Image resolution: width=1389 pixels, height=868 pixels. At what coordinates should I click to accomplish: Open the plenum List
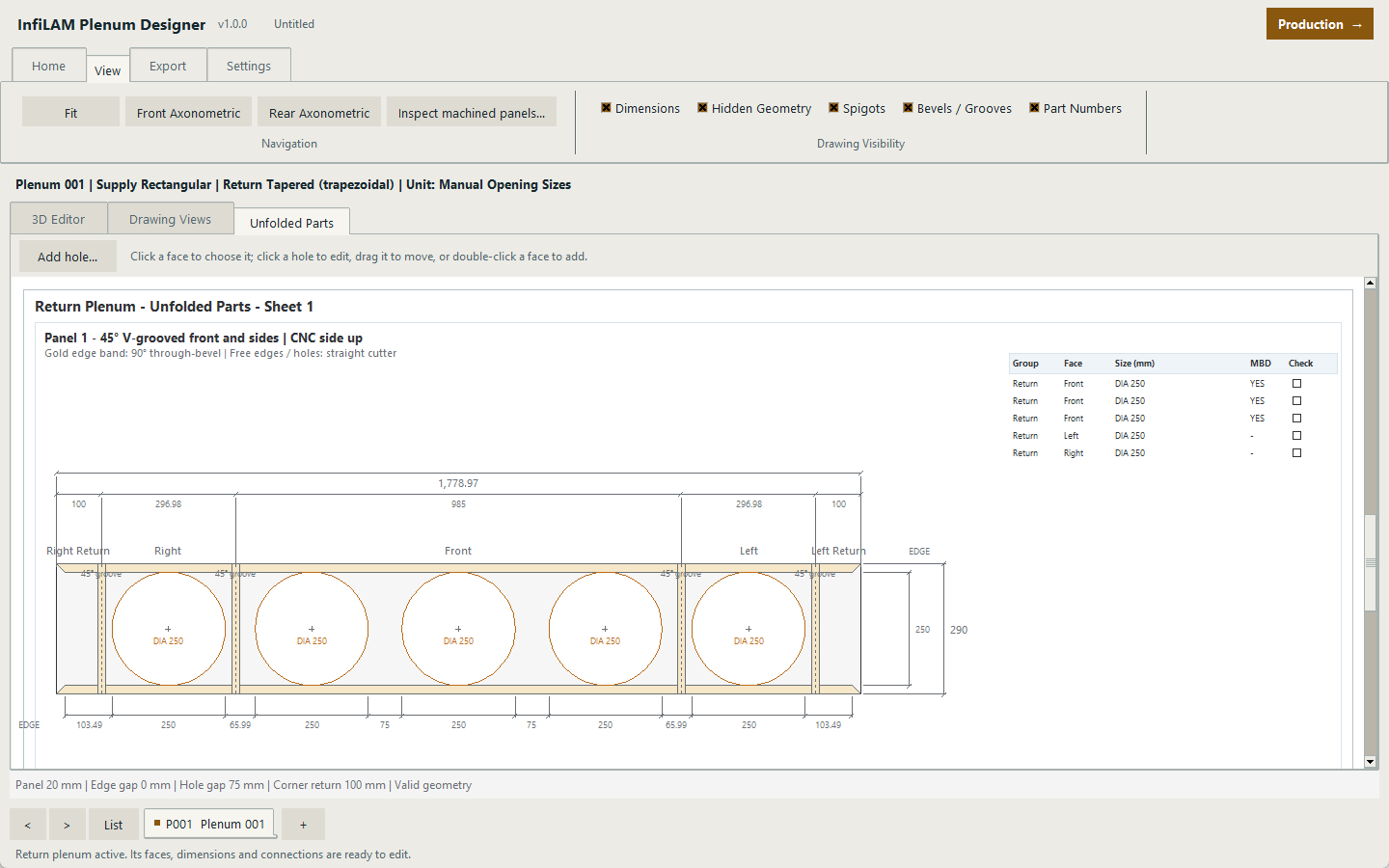pos(114,825)
